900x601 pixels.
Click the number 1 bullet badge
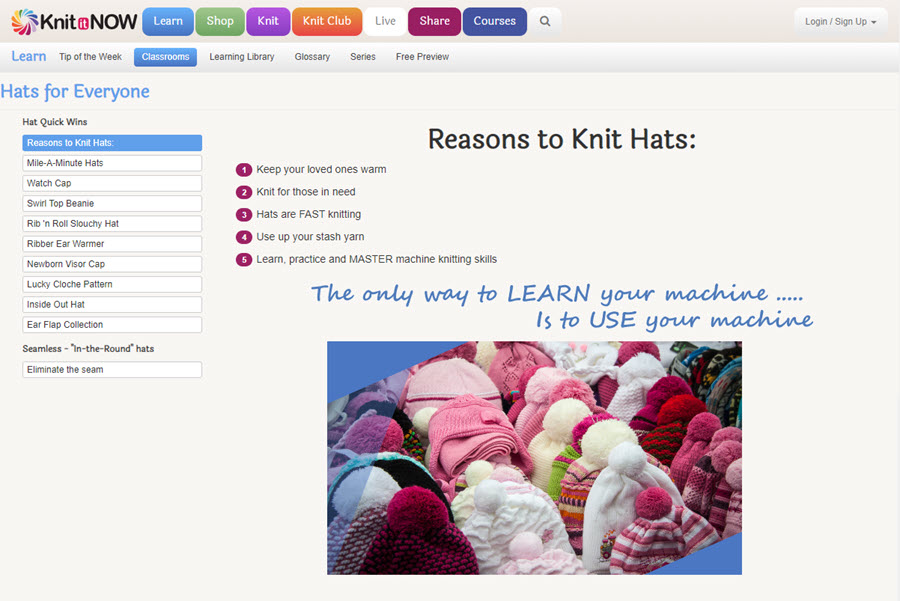[x=244, y=170]
